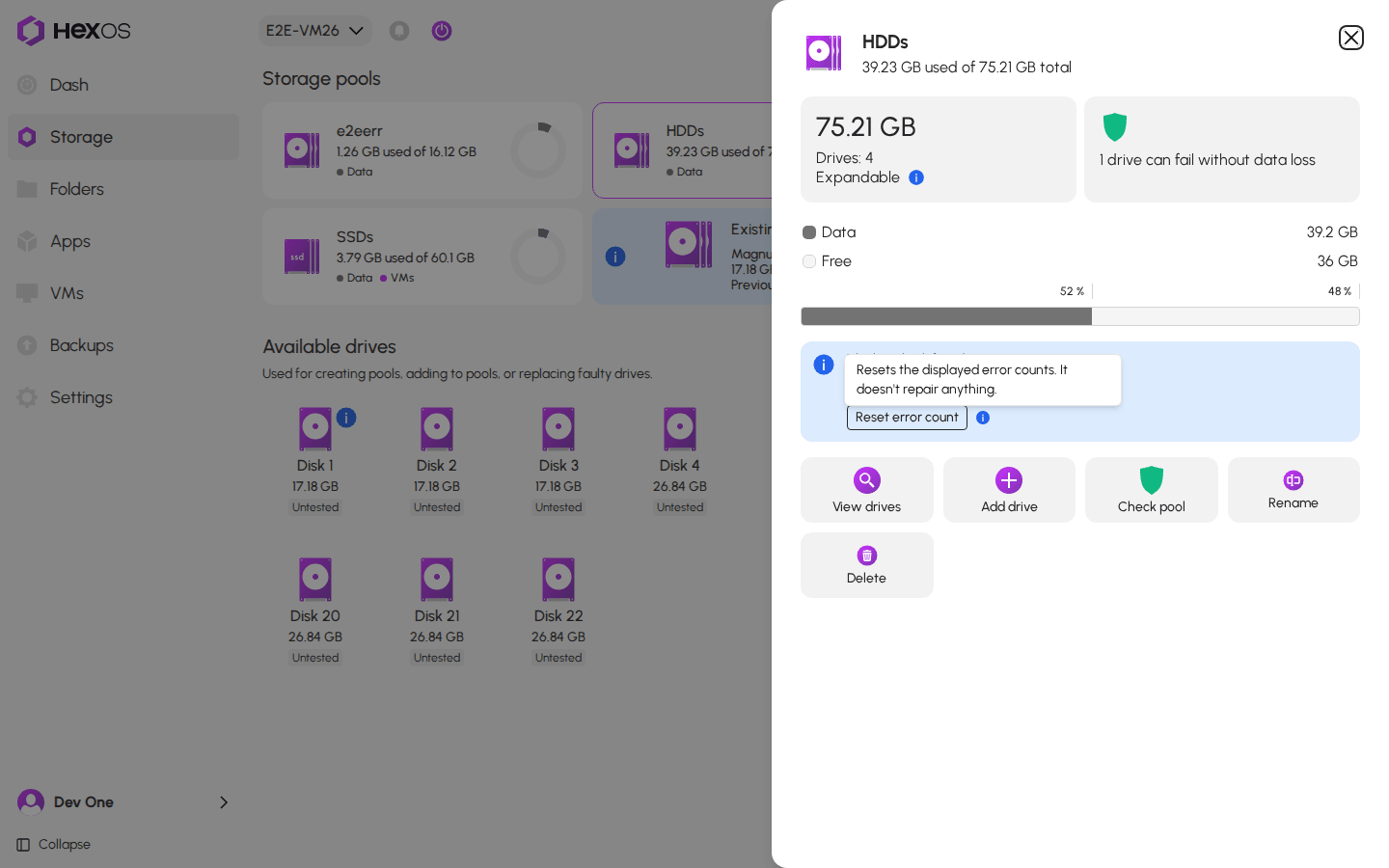Screen dimensions: 1389x868
Task: Click the "75.21 GB" capacity text
Action: coord(866,127)
